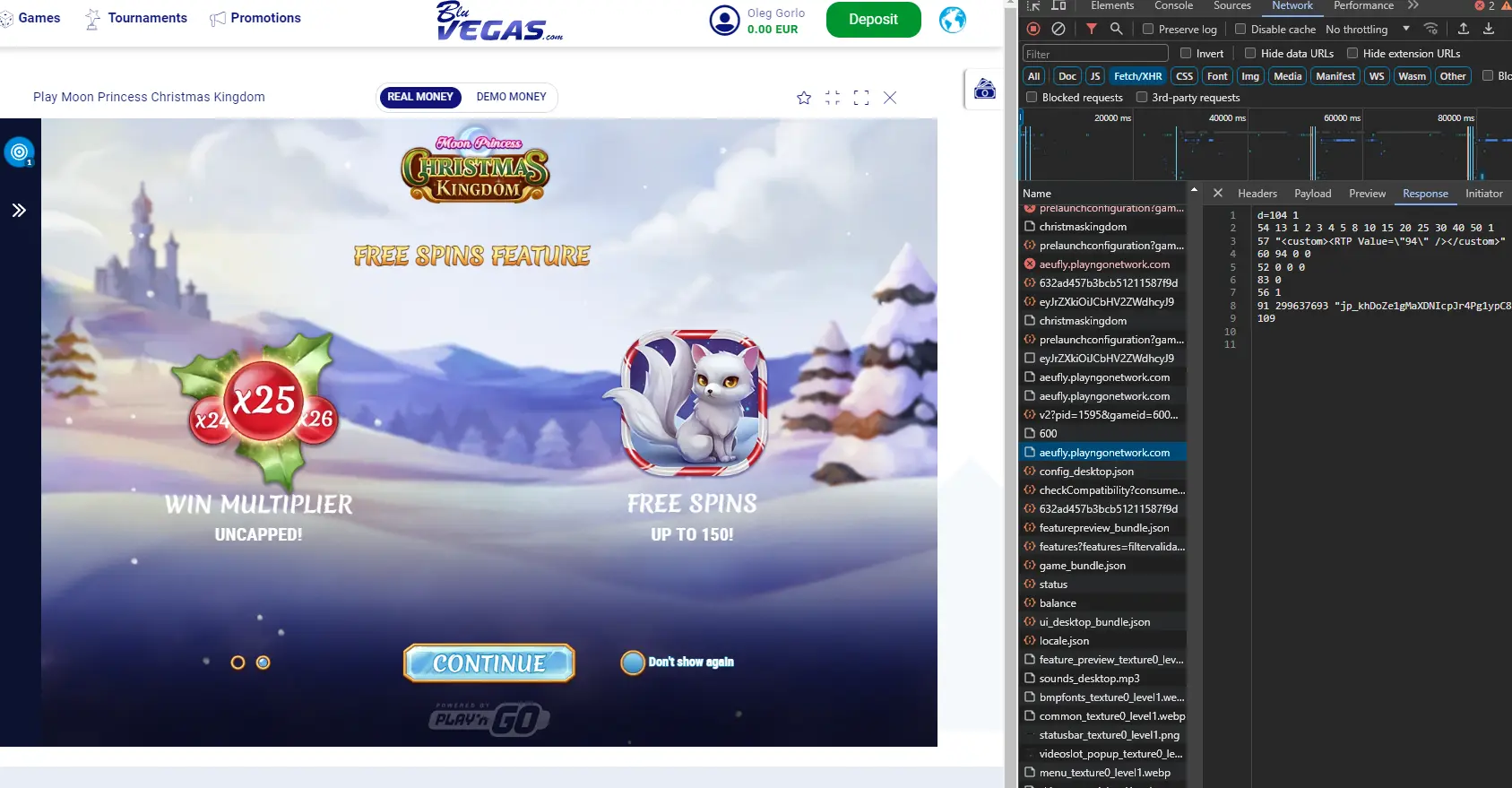
Task: Select the Fetch/XHR filter chip
Action: tap(1138, 76)
